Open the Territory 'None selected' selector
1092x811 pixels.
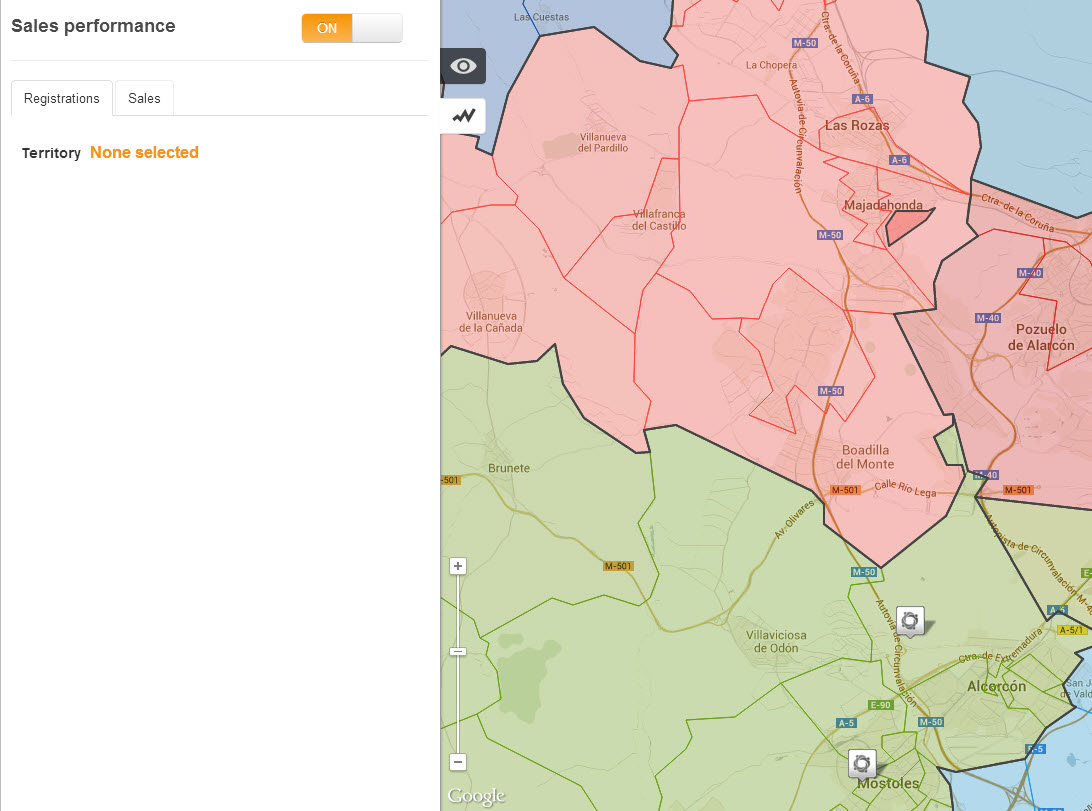144,153
